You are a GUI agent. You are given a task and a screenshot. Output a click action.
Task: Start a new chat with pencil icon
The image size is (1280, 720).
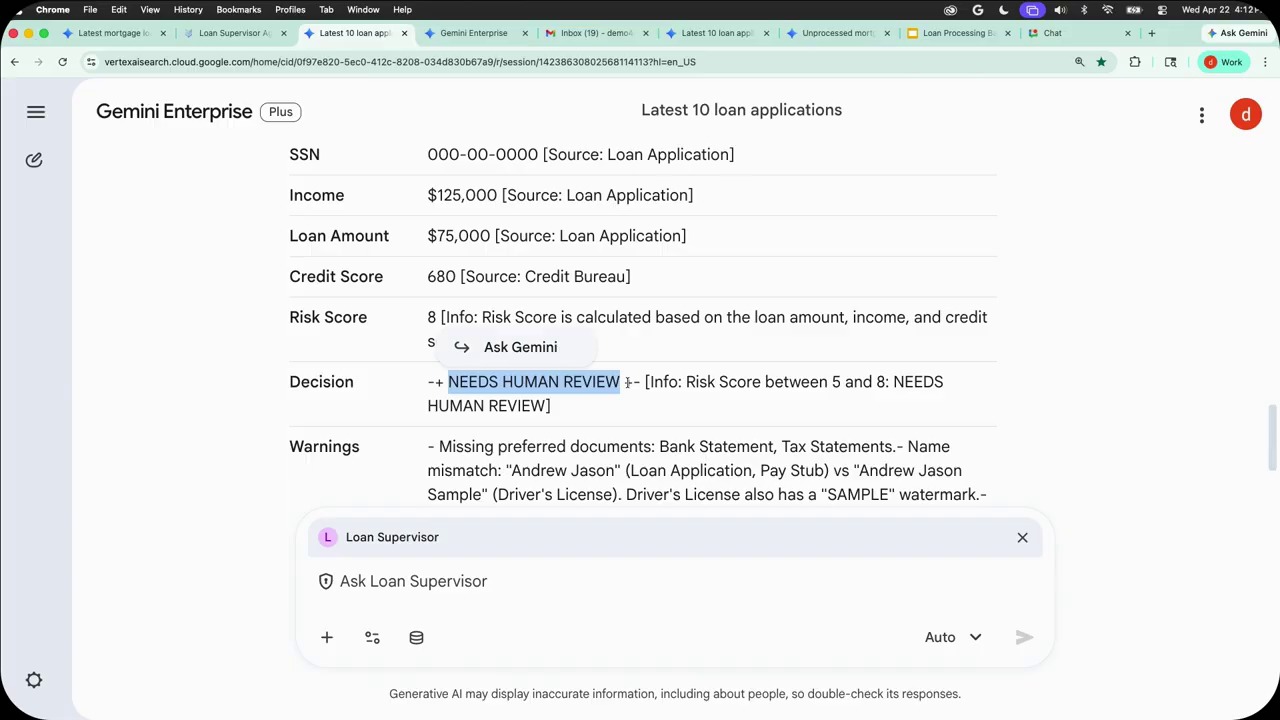34,160
